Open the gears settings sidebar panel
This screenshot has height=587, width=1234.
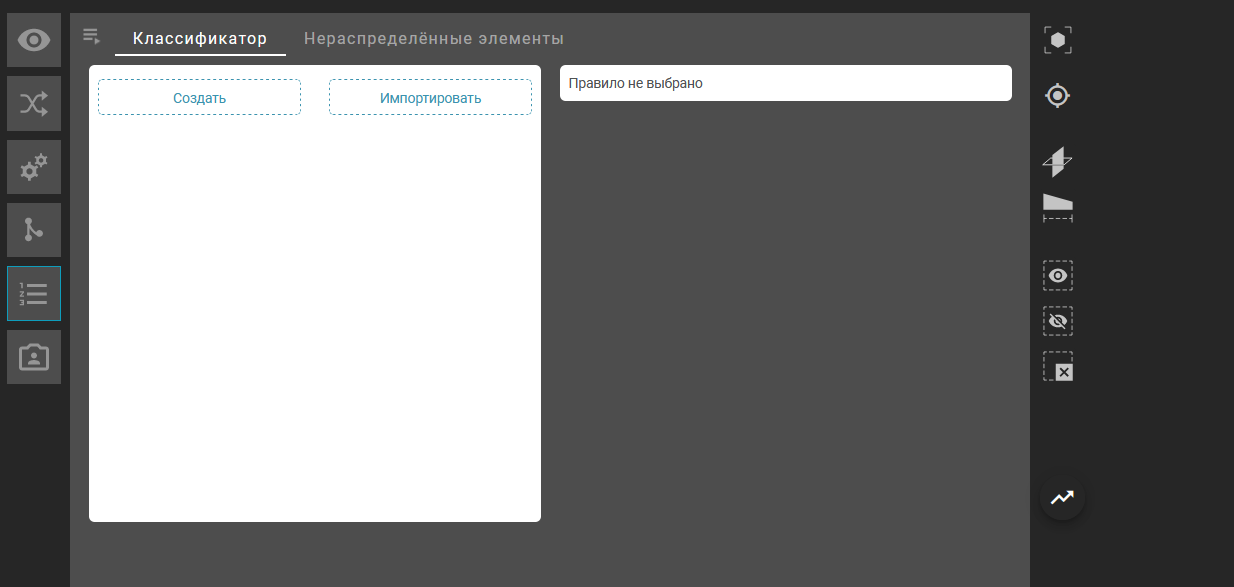click(x=34, y=167)
